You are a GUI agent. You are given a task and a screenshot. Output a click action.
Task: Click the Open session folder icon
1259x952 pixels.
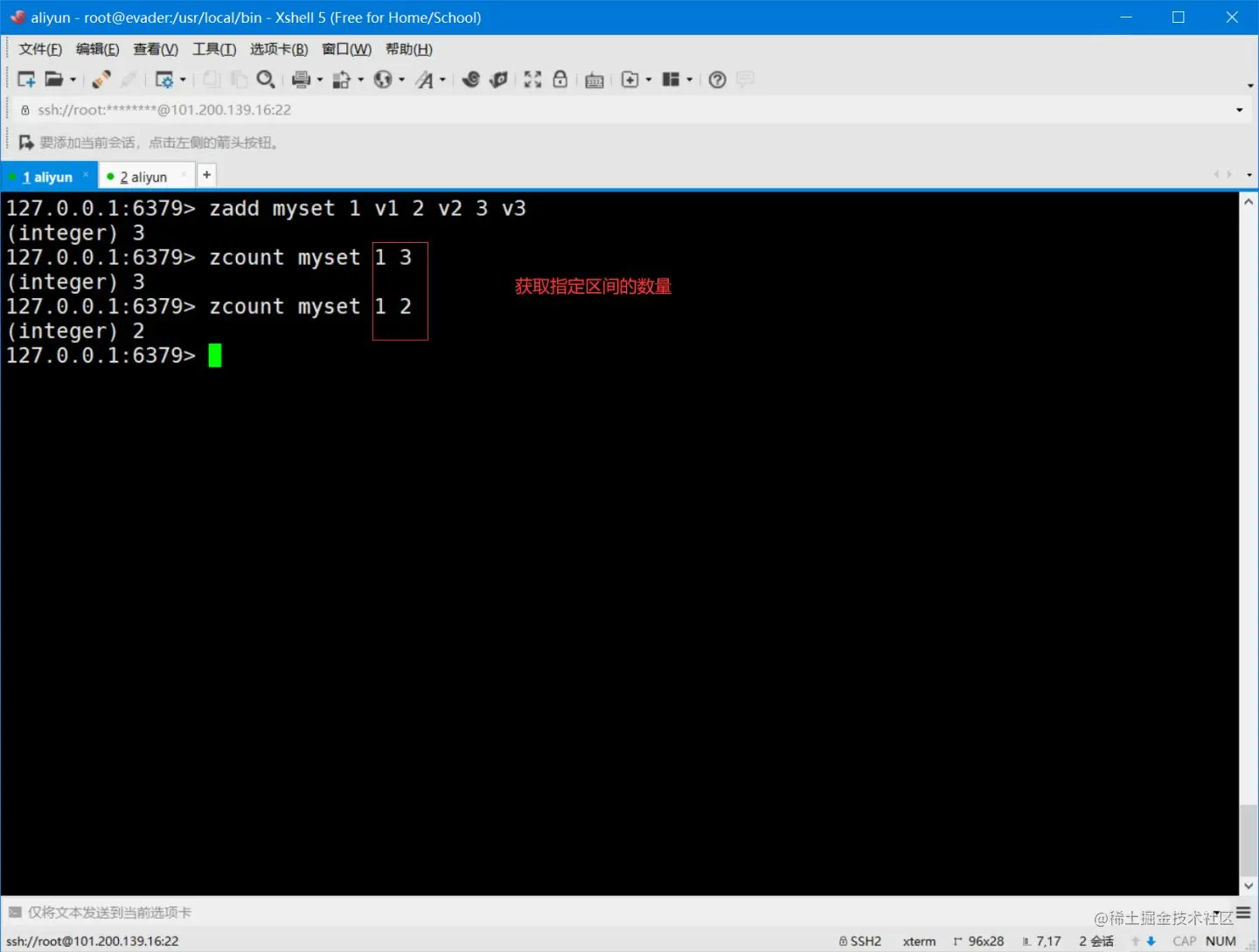pyautogui.click(x=54, y=80)
